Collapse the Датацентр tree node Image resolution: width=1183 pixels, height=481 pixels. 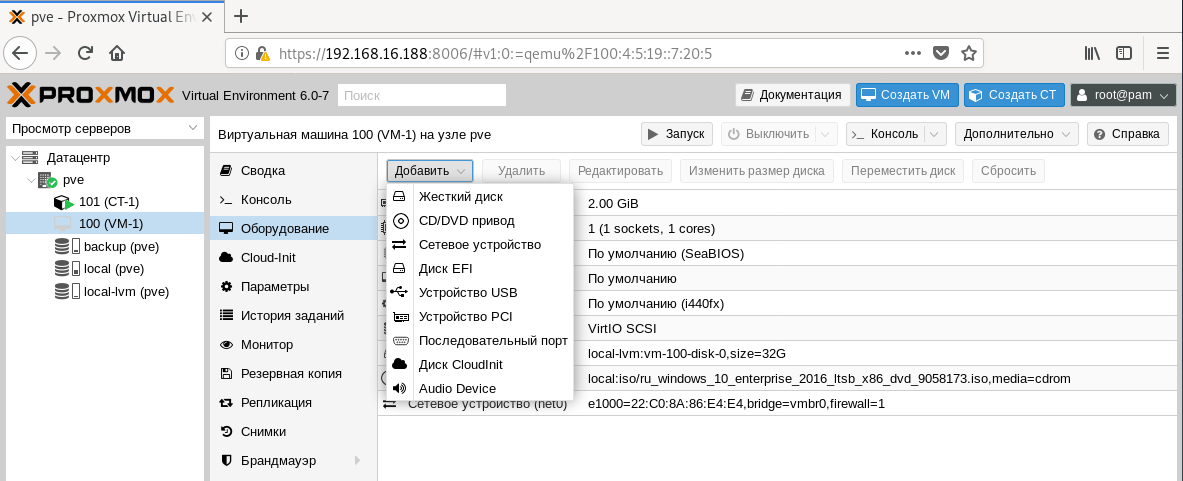click(x=14, y=158)
